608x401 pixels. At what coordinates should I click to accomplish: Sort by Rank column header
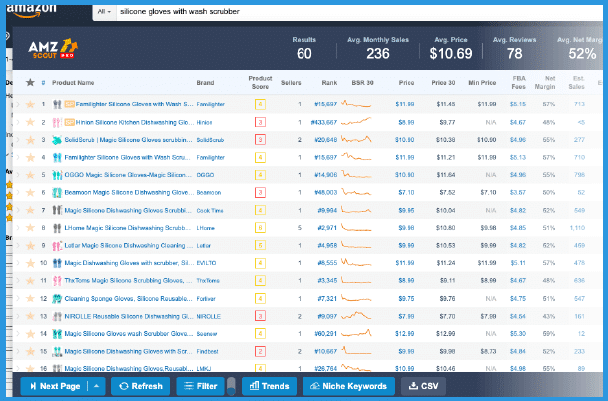pyautogui.click(x=329, y=83)
